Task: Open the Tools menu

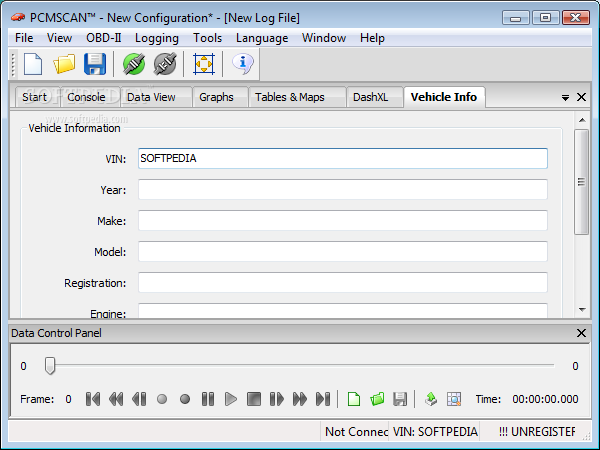Action: [207, 38]
